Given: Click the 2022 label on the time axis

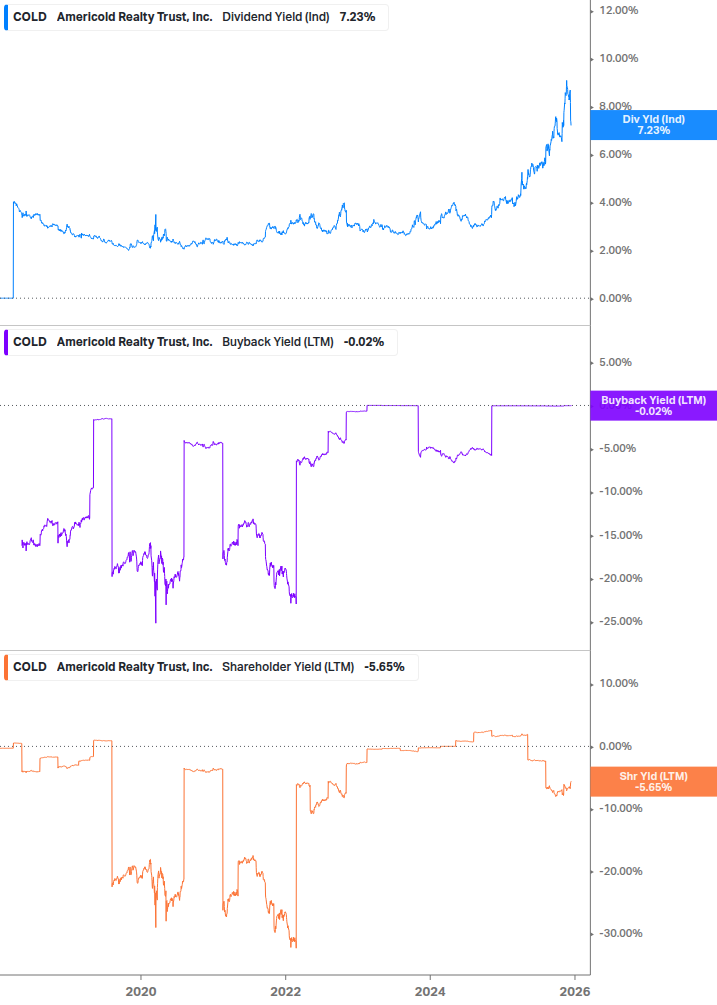Looking at the screenshot, I should click(x=286, y=992).
